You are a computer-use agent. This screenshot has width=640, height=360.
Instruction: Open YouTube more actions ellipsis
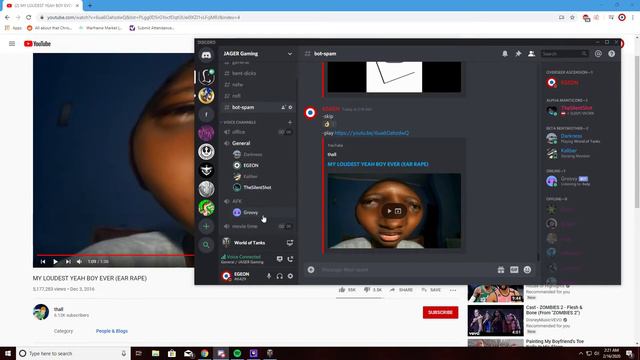[453, 290]
